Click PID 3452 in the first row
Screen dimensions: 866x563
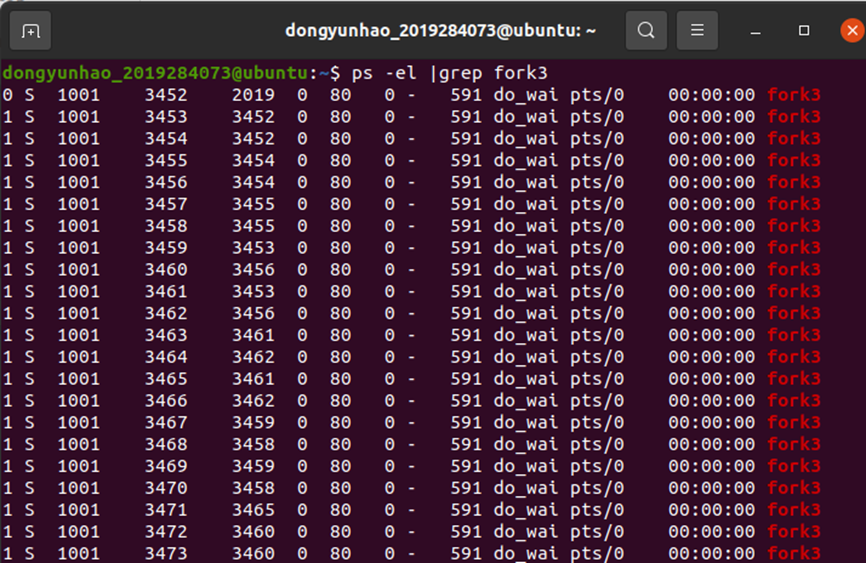(166, 95)
